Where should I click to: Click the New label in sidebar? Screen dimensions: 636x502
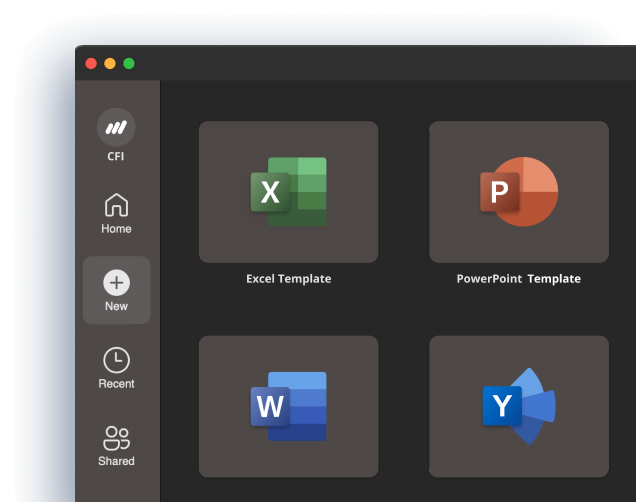coord(116,306)
